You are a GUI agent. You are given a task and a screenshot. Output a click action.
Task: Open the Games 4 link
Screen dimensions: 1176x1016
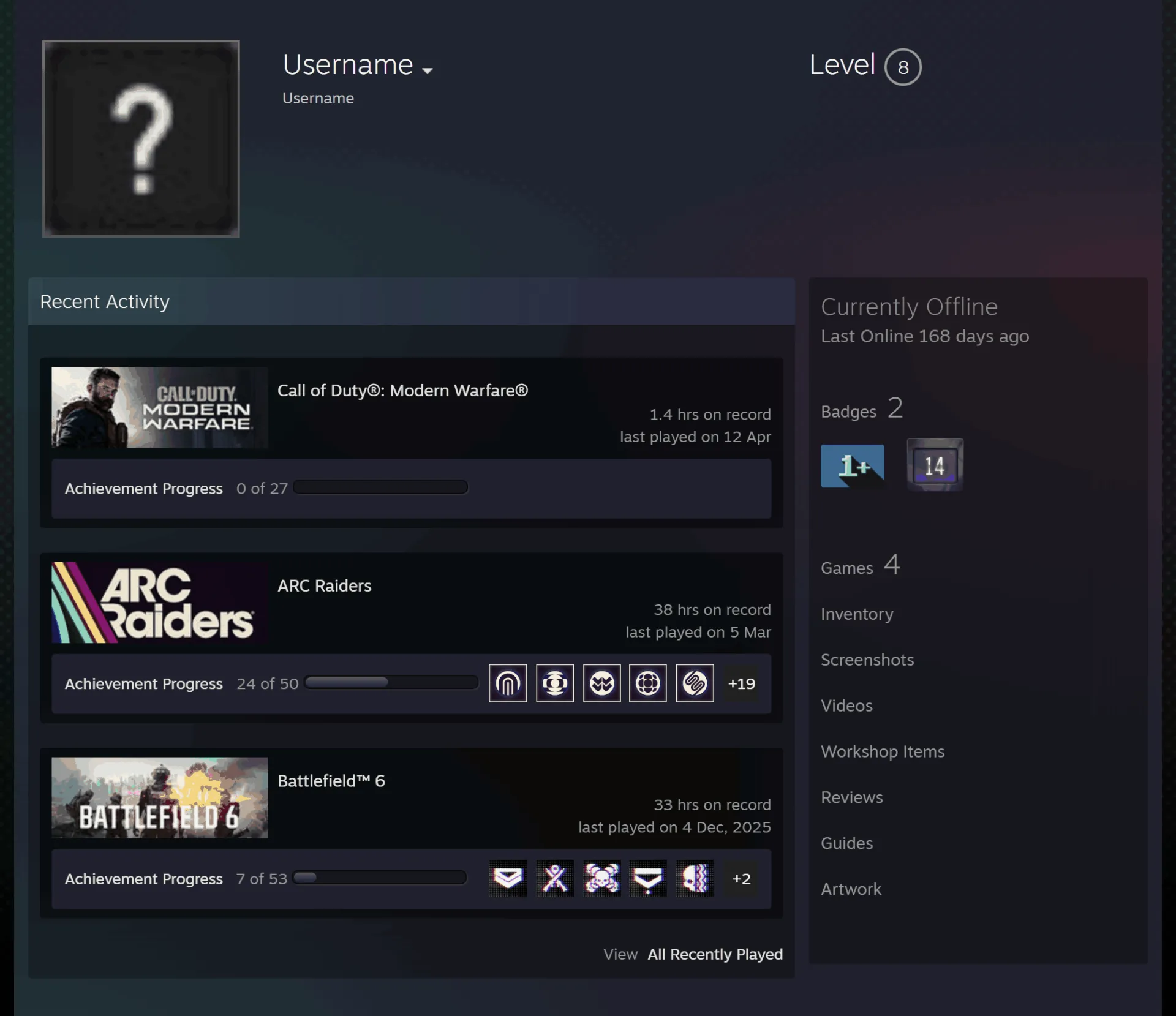click(x=860, y=565)
